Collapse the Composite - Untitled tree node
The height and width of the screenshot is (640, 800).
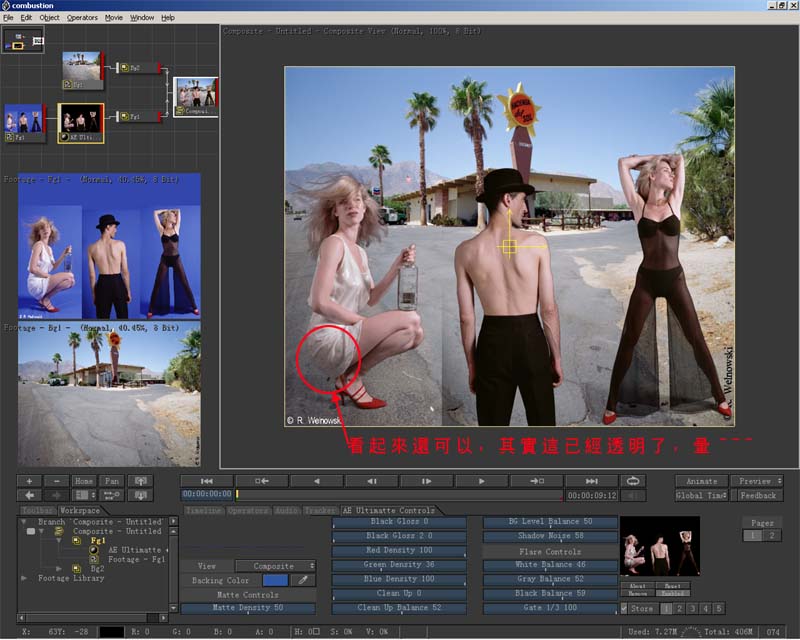pyautogui.click(x=41, y=531)
